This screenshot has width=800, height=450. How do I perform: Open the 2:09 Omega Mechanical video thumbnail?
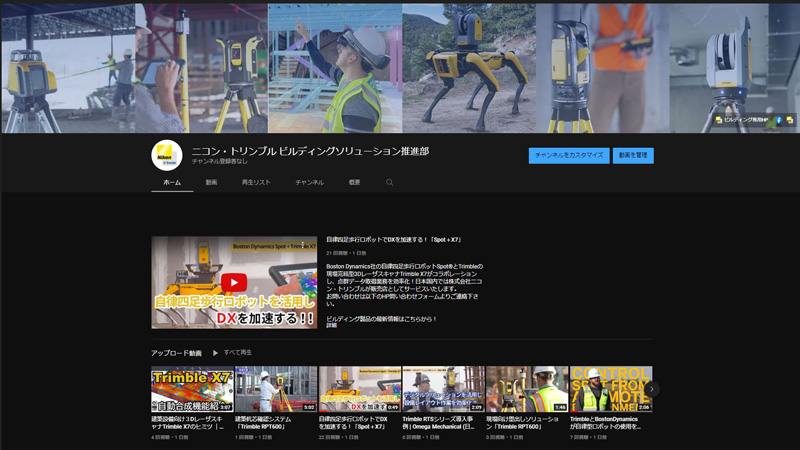click(443, 389)
